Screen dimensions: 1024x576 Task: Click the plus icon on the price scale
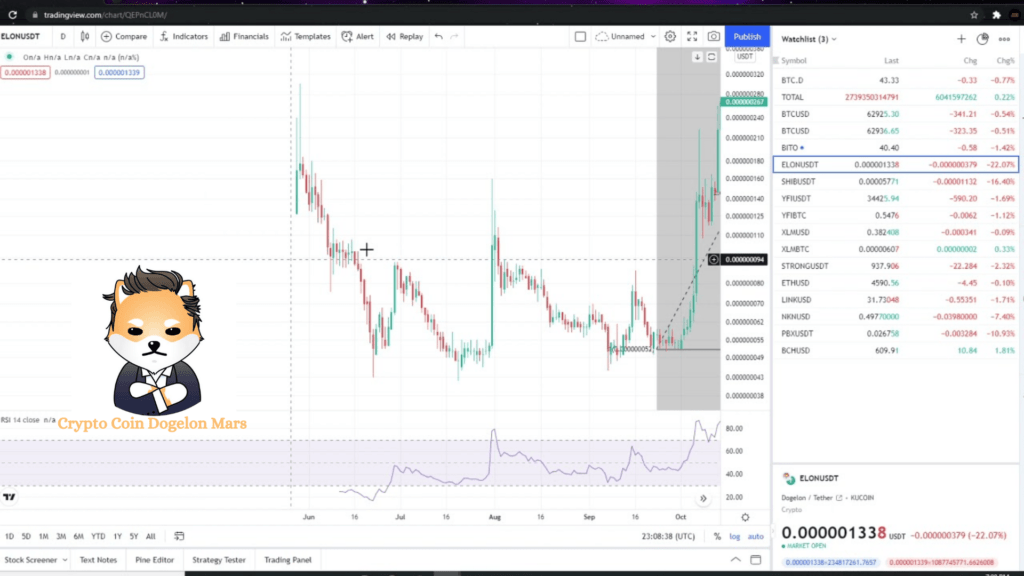[x=714, y=260]
